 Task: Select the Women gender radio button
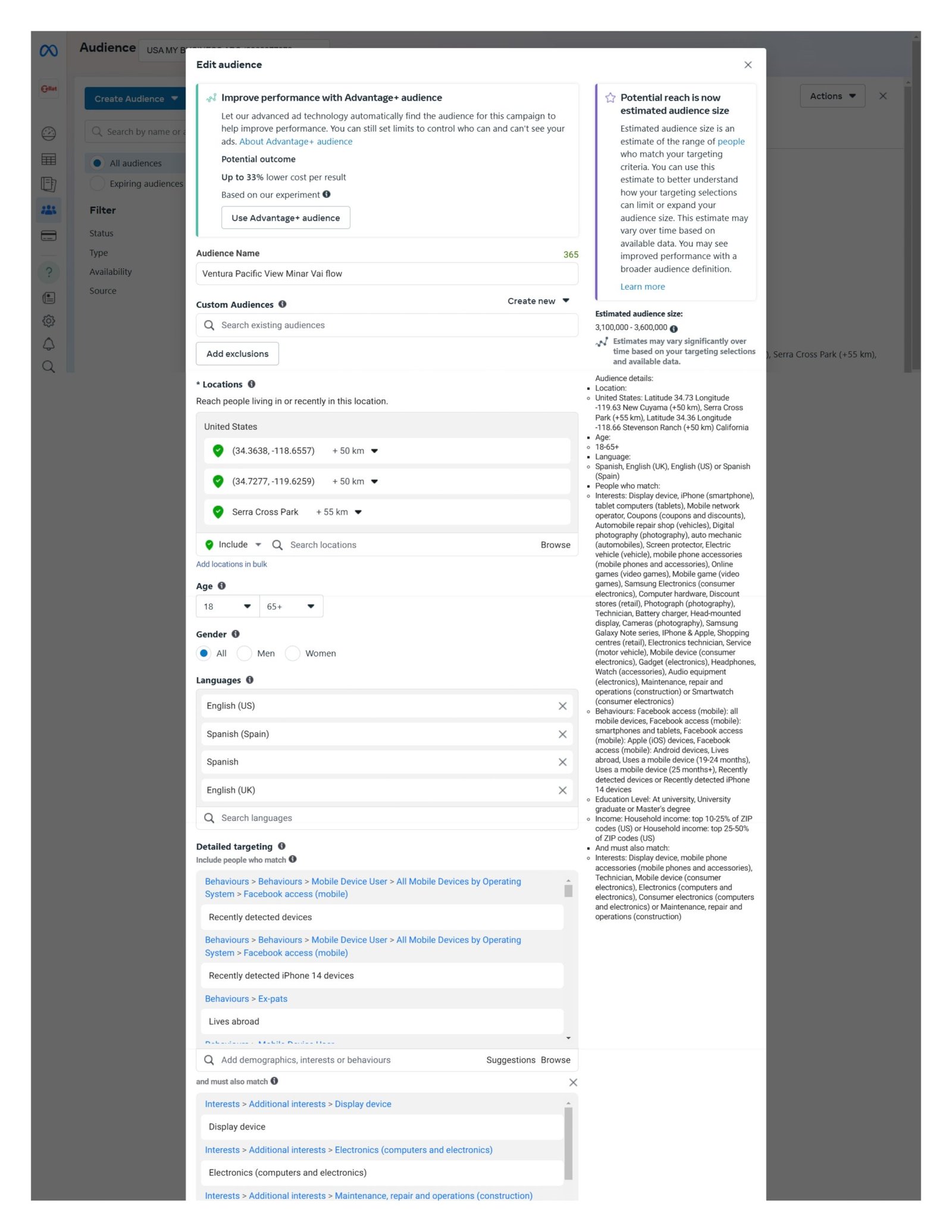tap(292, 653)
